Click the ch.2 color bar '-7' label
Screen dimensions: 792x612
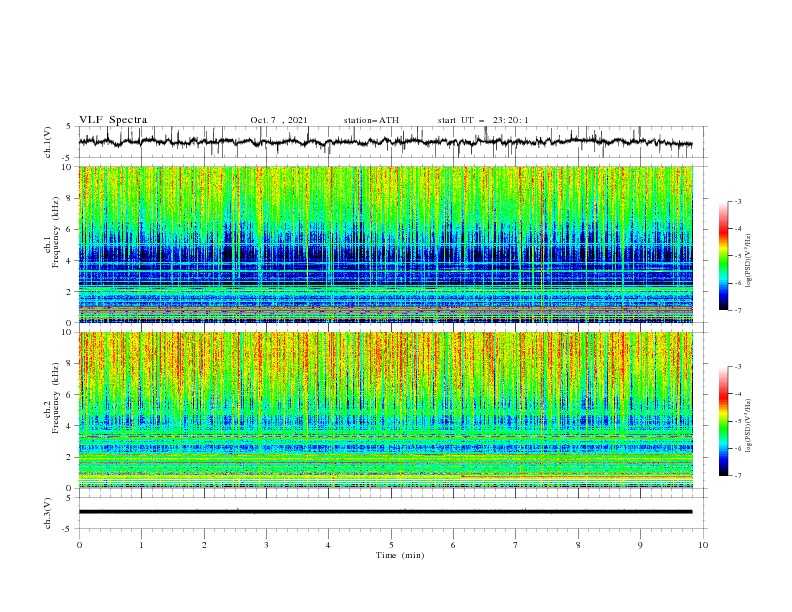738,475
